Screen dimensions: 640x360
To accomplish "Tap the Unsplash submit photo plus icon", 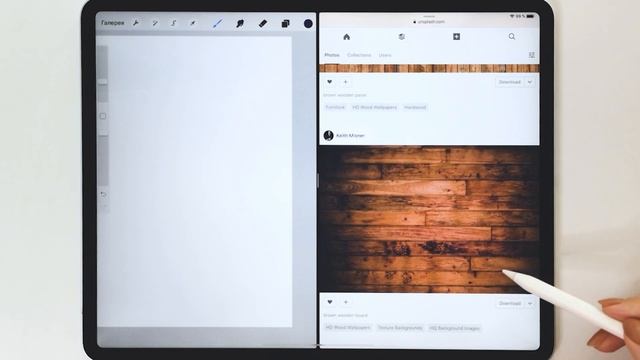I will (456, 37).
